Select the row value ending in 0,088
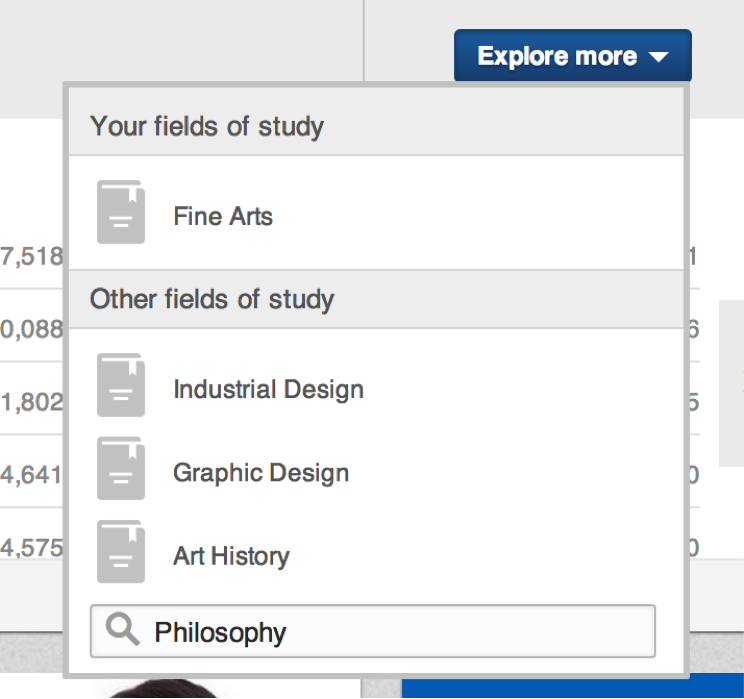The image size is (744, 699). tap(32, 329)
